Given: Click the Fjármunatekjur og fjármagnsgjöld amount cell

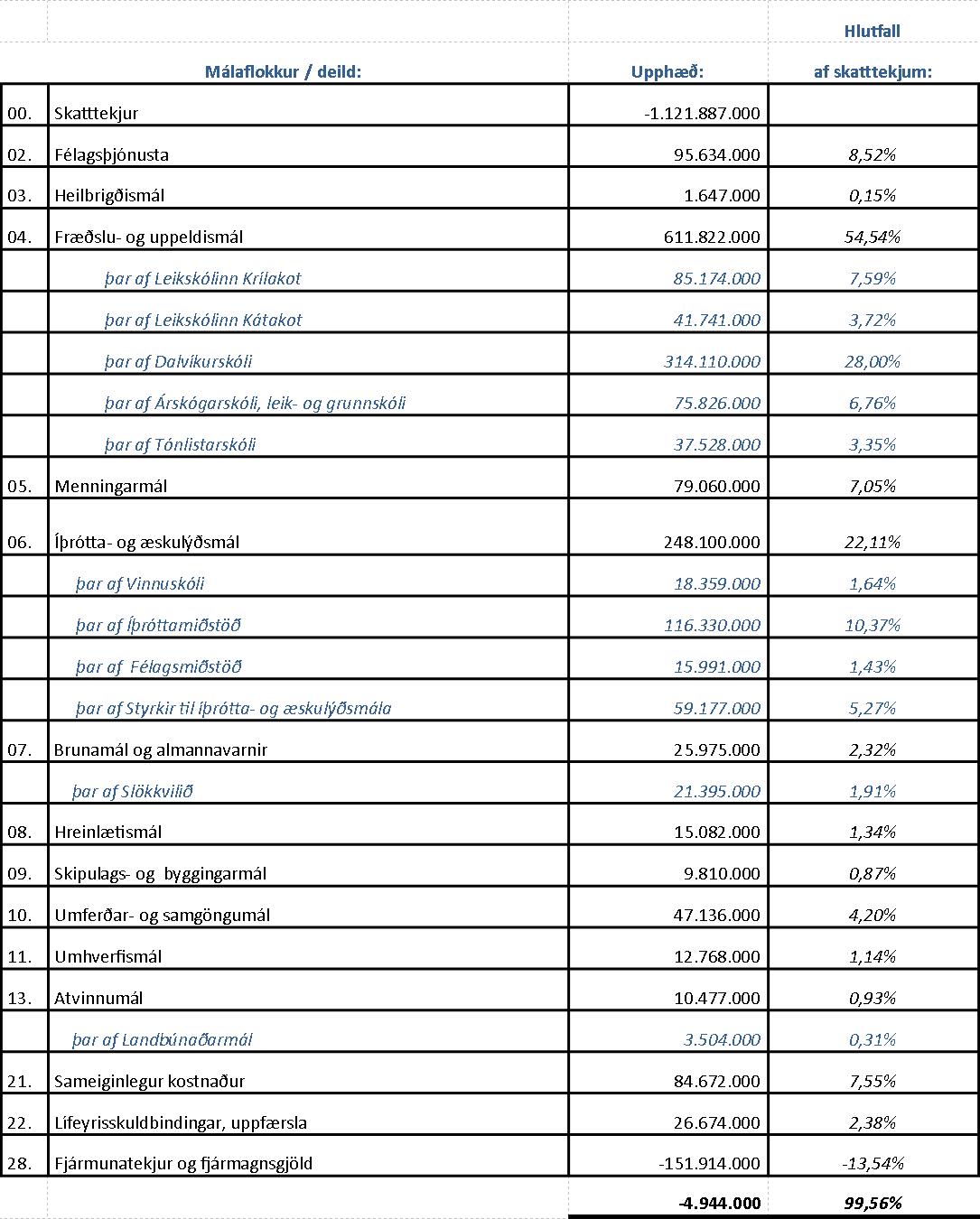Looking at the screenshot, I should click(x=709, y=1164).
